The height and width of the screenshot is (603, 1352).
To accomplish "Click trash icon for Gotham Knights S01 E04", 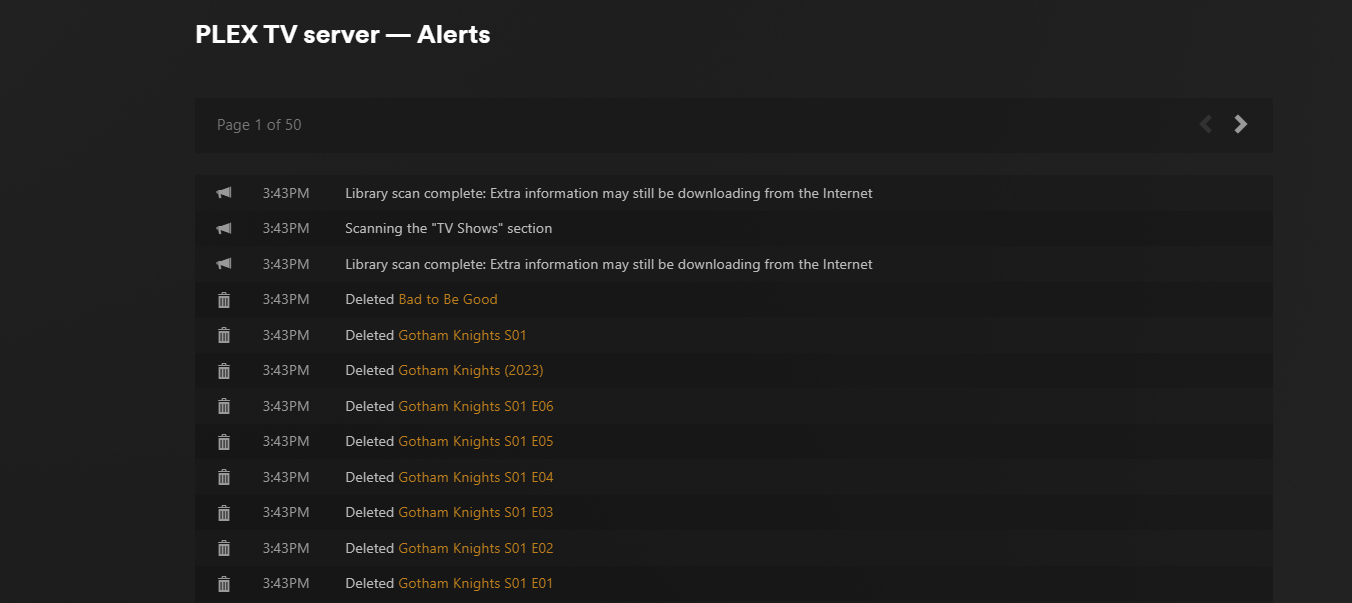I will [x=224, y=477].
